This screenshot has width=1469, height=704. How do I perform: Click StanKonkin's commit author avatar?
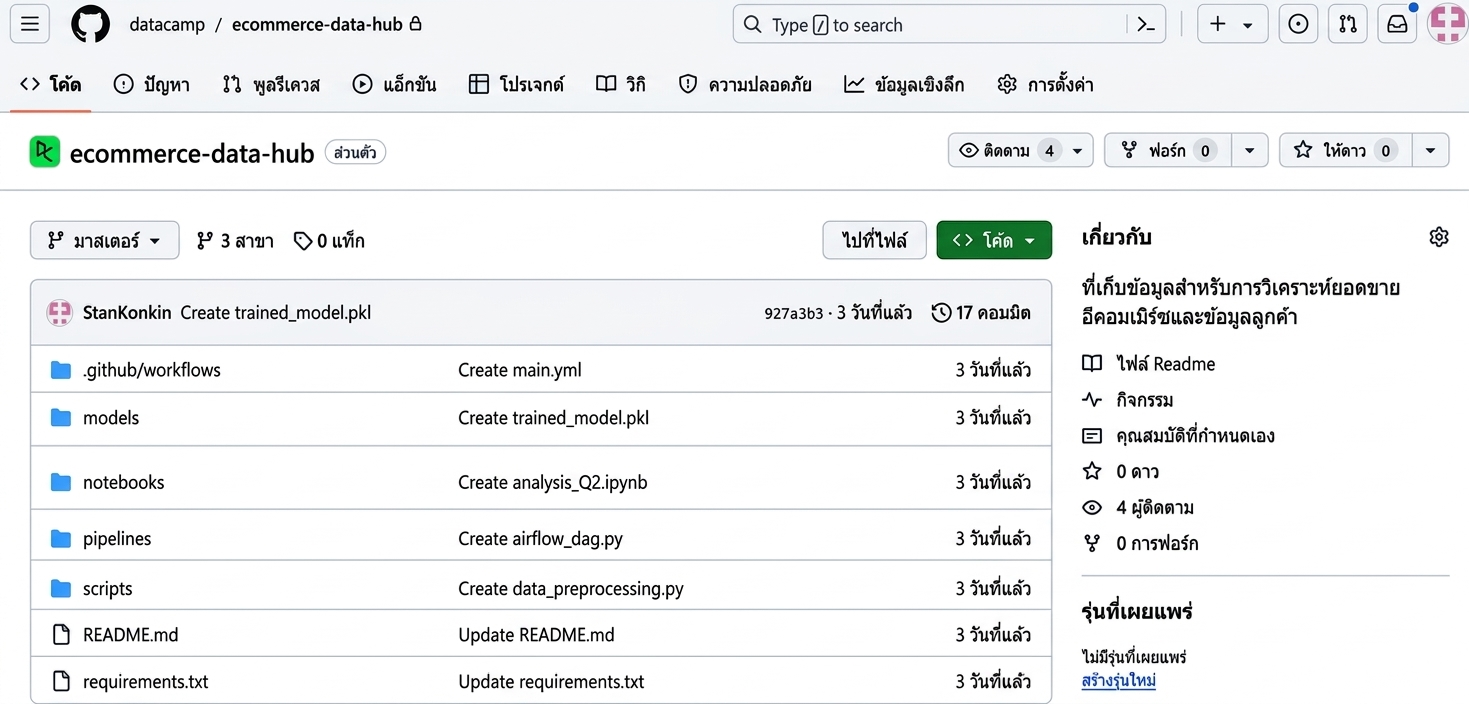(x=60, y=313)
